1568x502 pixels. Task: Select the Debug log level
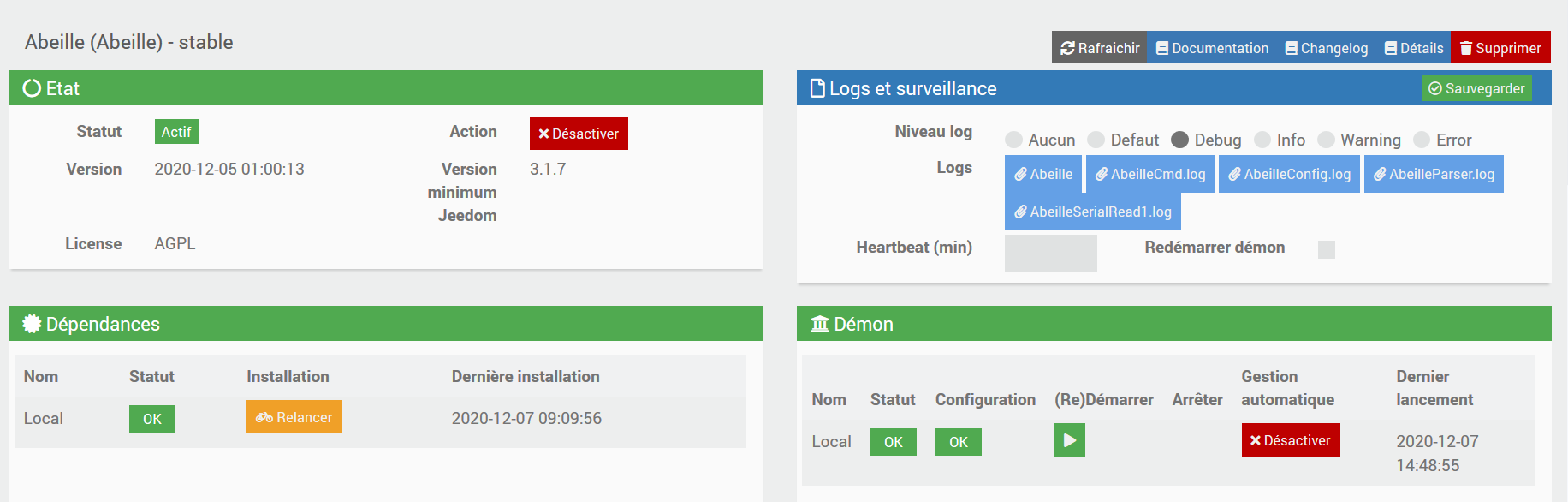[x=1180, y=140]
